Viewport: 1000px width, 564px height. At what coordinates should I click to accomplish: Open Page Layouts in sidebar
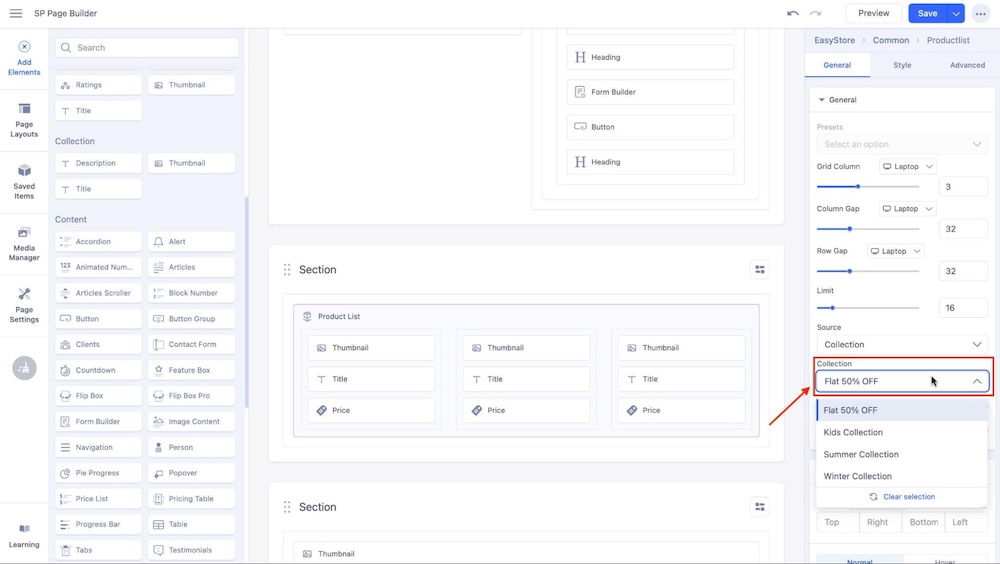click(24, 119)
